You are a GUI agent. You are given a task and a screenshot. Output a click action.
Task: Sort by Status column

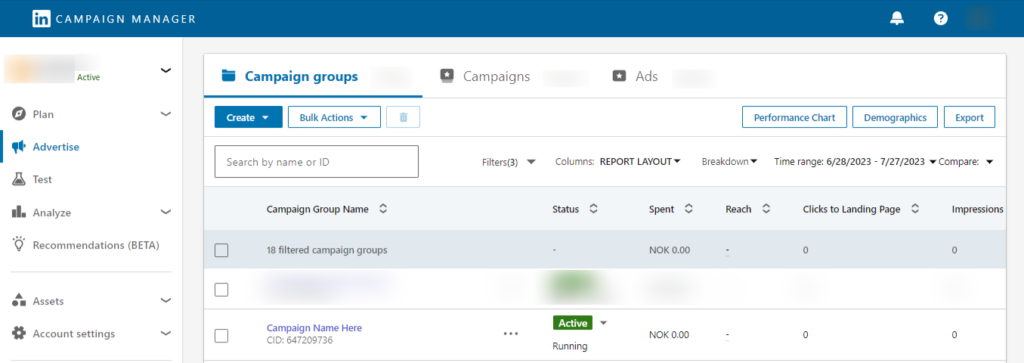point(594,210)
